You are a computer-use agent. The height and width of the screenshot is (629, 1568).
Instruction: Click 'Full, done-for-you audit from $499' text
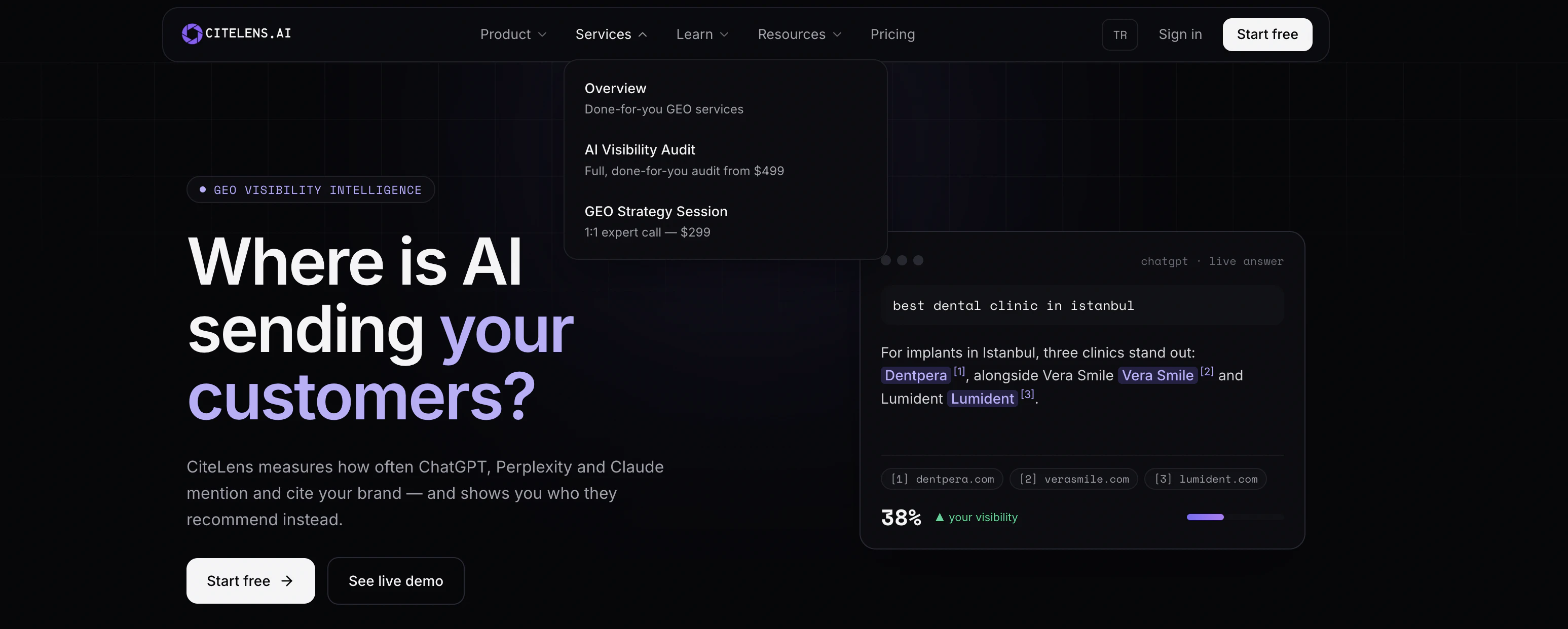coord(684,171)
